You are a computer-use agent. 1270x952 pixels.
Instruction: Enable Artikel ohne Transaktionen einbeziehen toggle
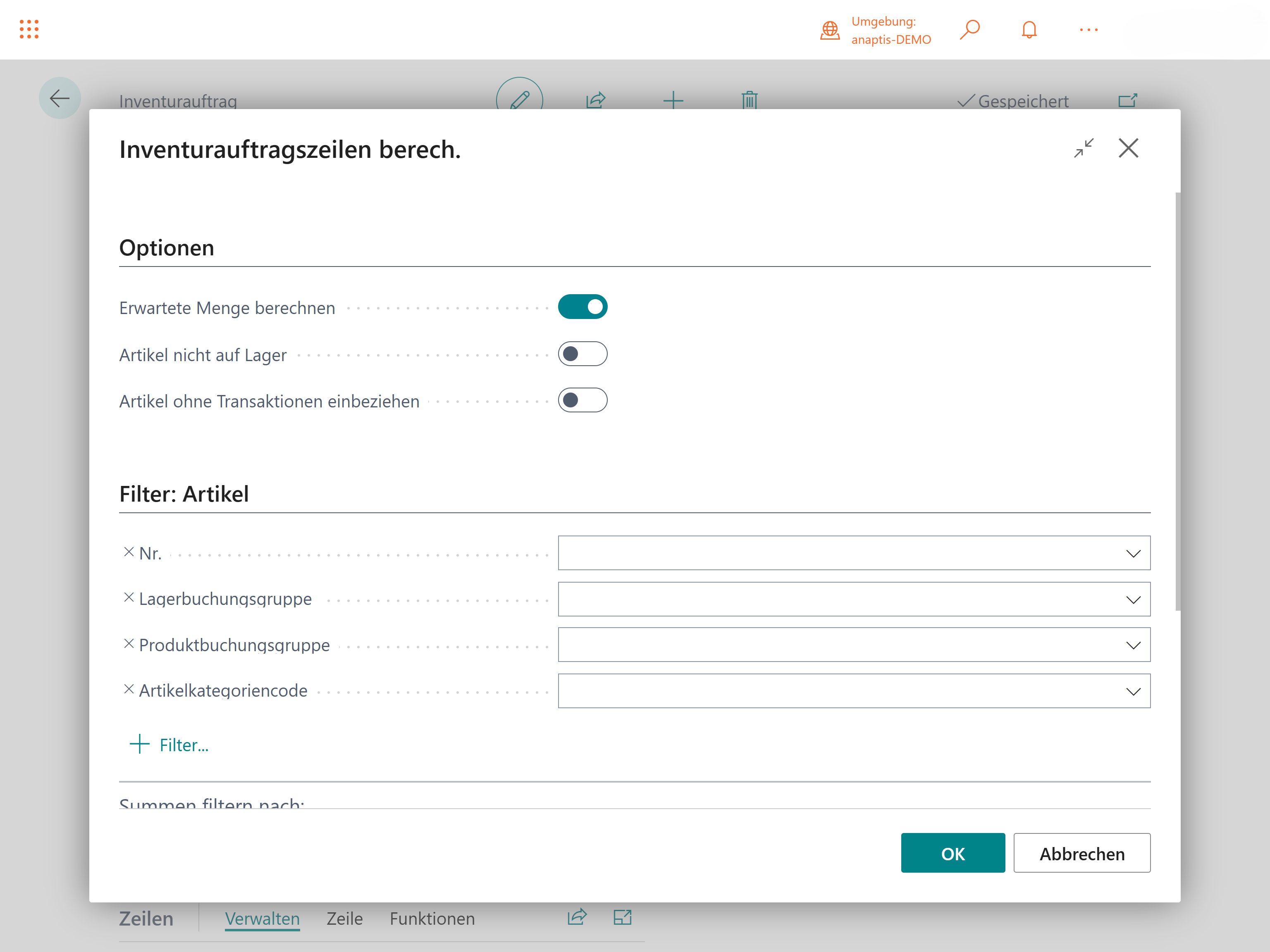[x=583, y=400]
